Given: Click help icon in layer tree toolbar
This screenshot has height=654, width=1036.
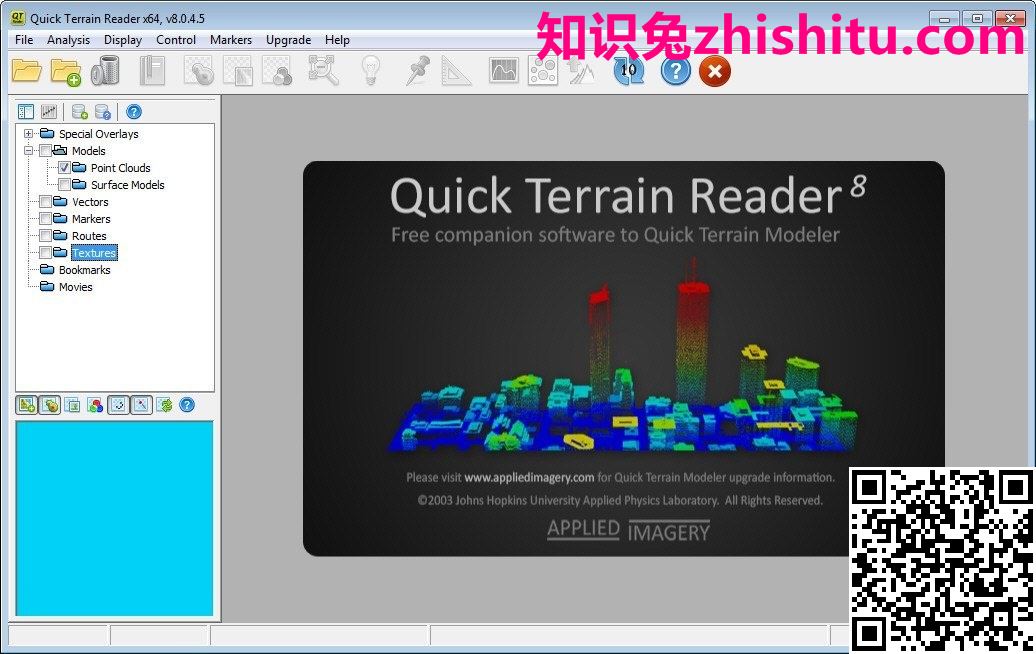Looking at the screenshot, I should 133,112.
